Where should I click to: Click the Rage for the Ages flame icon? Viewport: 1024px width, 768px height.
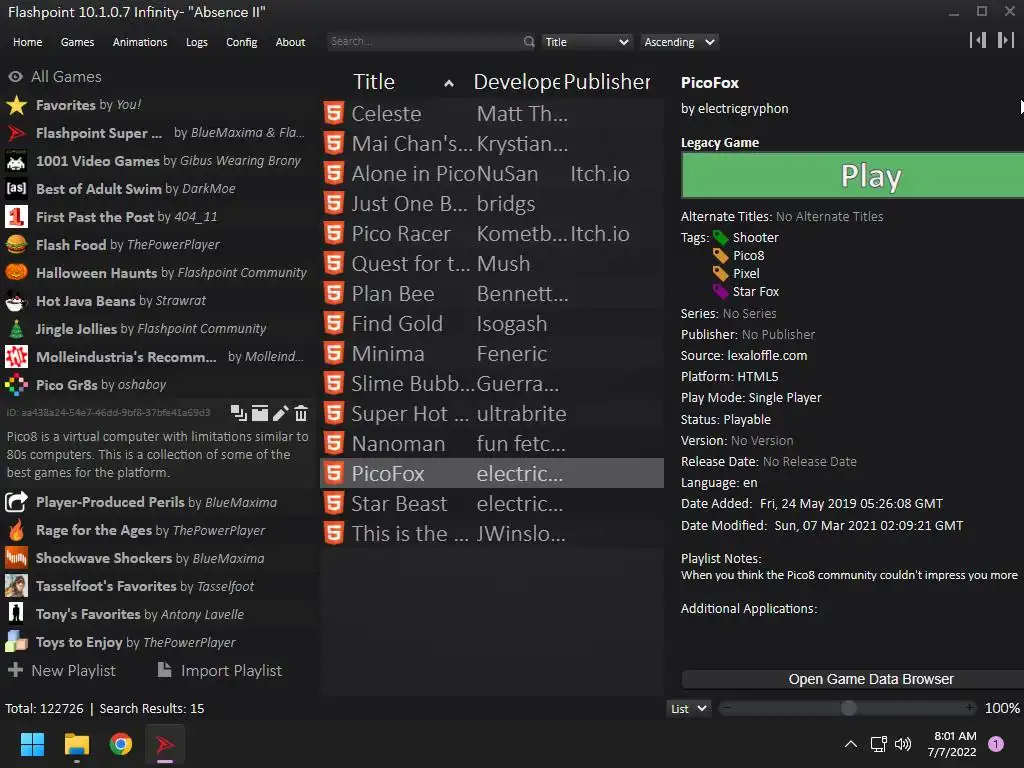(x=16, y=530)
